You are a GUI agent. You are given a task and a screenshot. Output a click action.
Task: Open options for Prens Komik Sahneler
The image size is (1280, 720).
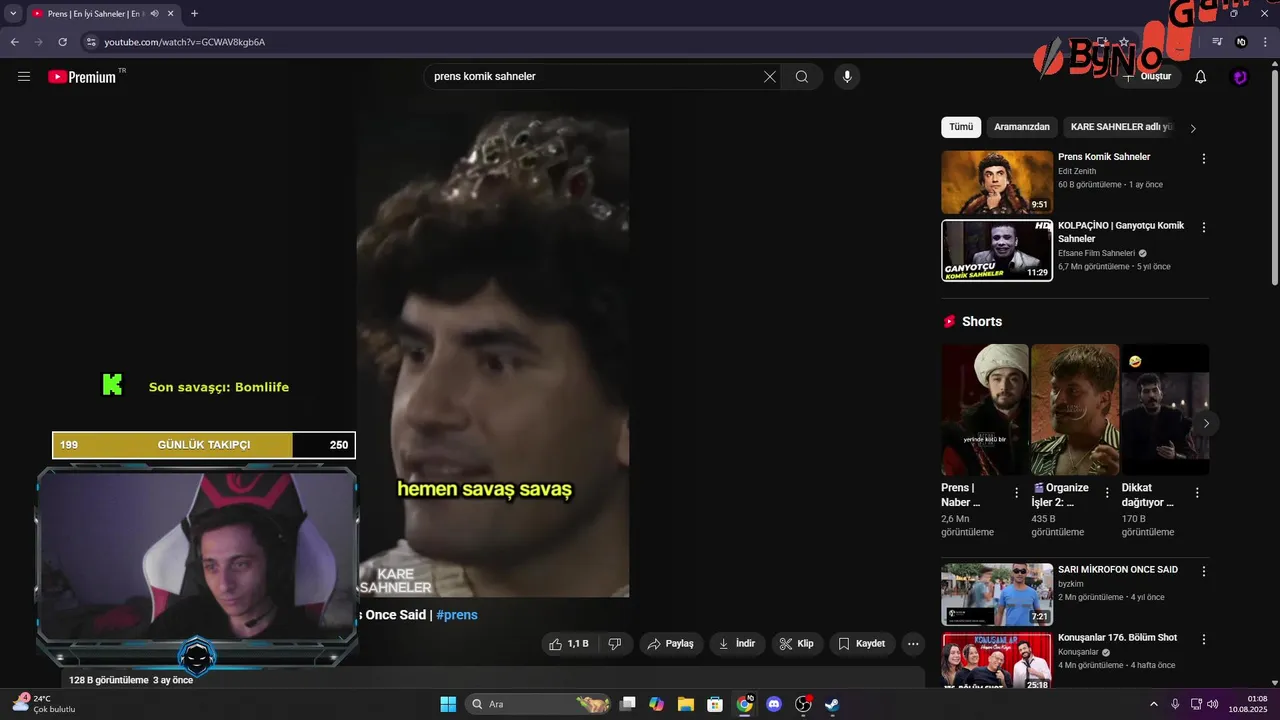tap(1204, 159)
